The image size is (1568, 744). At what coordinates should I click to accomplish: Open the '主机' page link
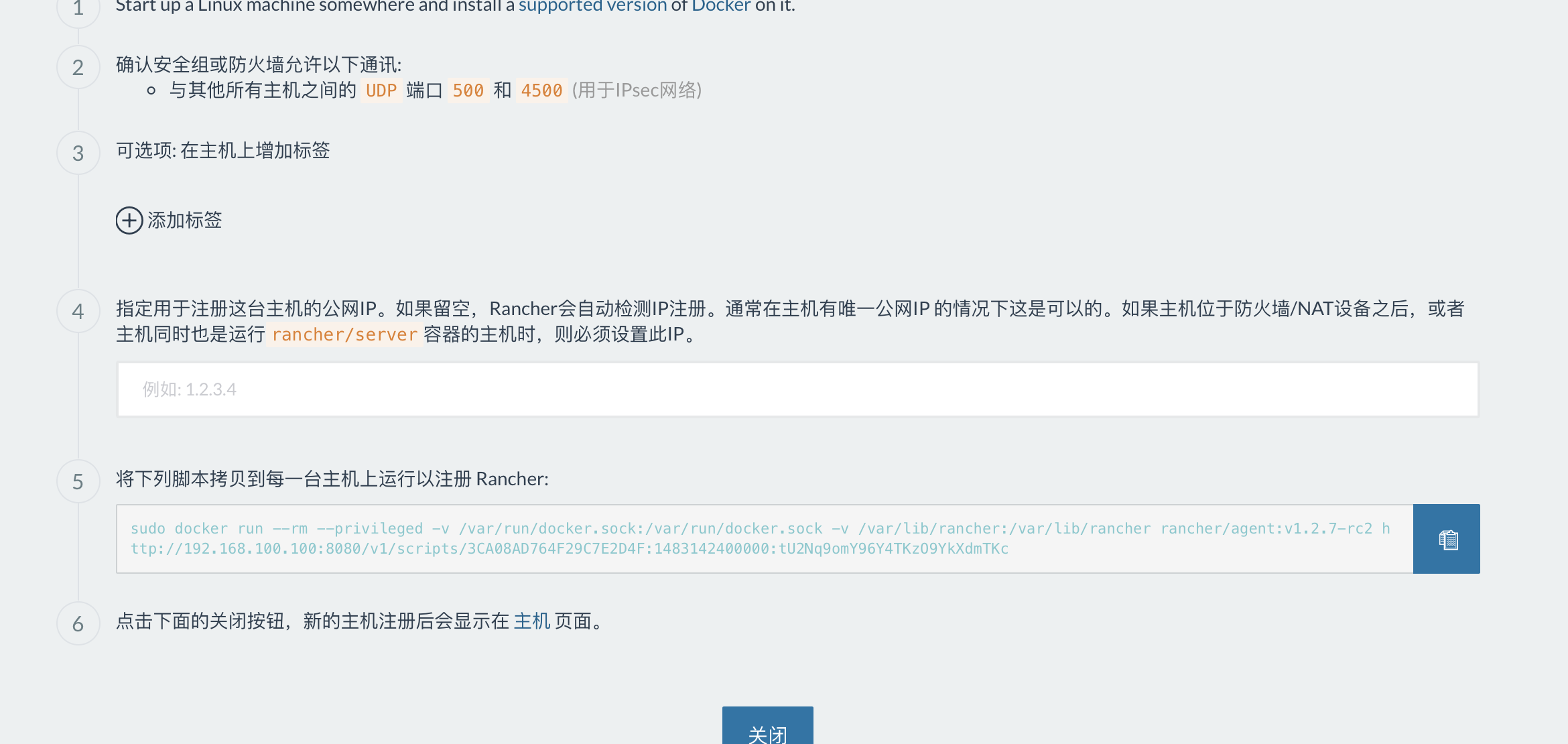pos(532,621)
